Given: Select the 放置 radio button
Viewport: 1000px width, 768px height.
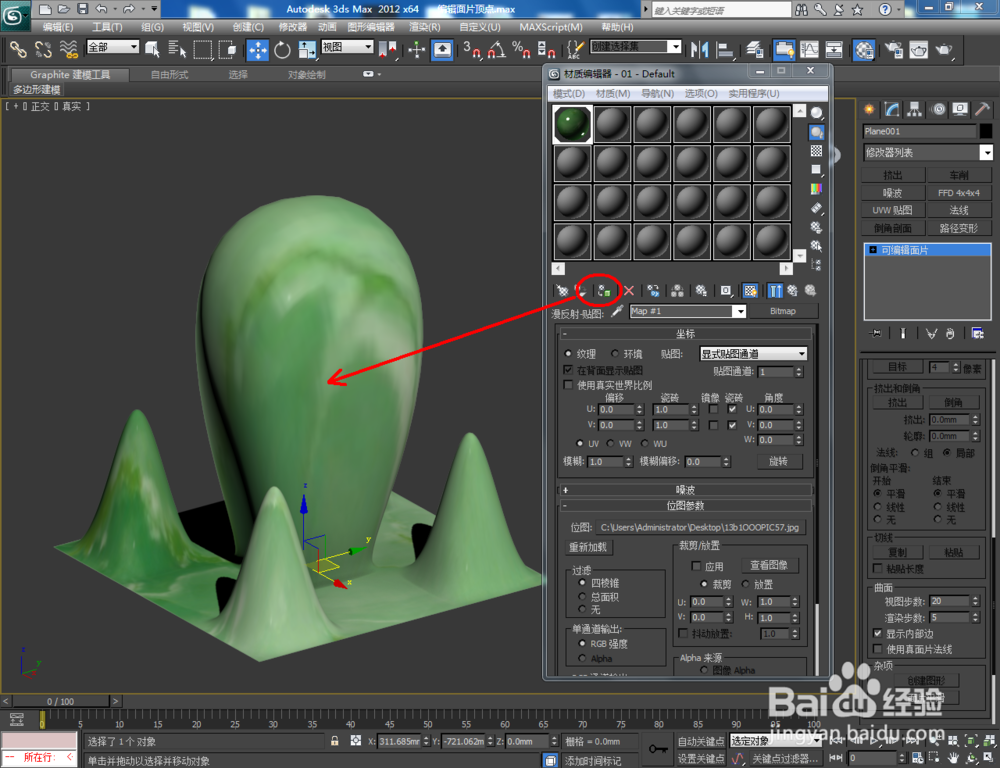Looking at the screenshot, I should pos(745,584).
